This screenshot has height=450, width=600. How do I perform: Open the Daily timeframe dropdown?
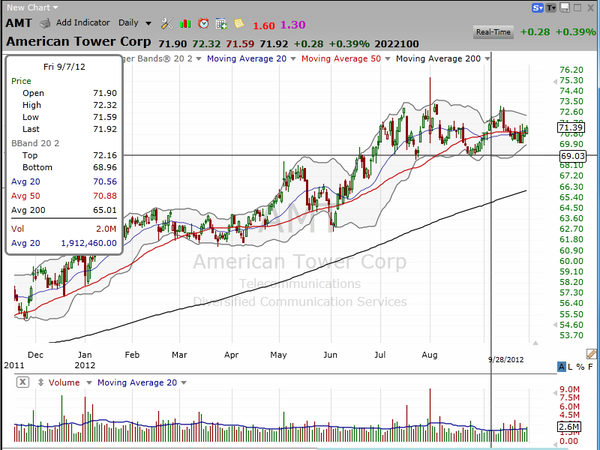pyautogui.click(x=135, y=23)
